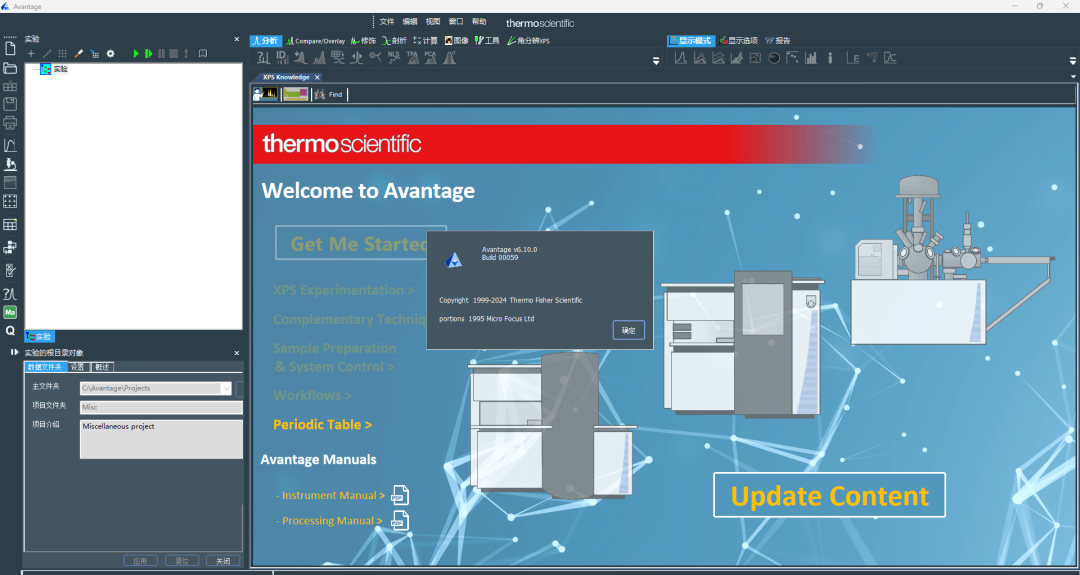Click the TFA analysis icon
This screenshot has height=575, width=1080.
[x=413, y=59]
